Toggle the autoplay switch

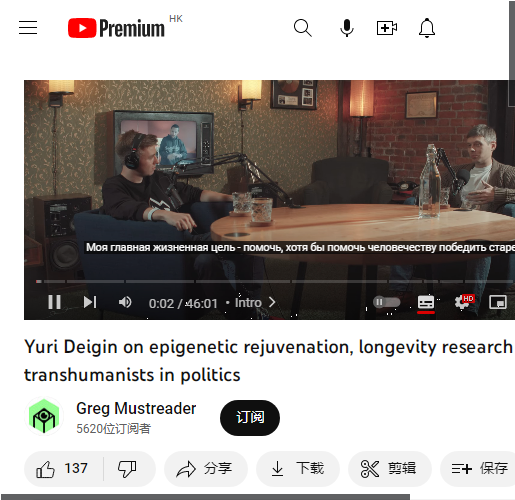click(x=386, y=302)
